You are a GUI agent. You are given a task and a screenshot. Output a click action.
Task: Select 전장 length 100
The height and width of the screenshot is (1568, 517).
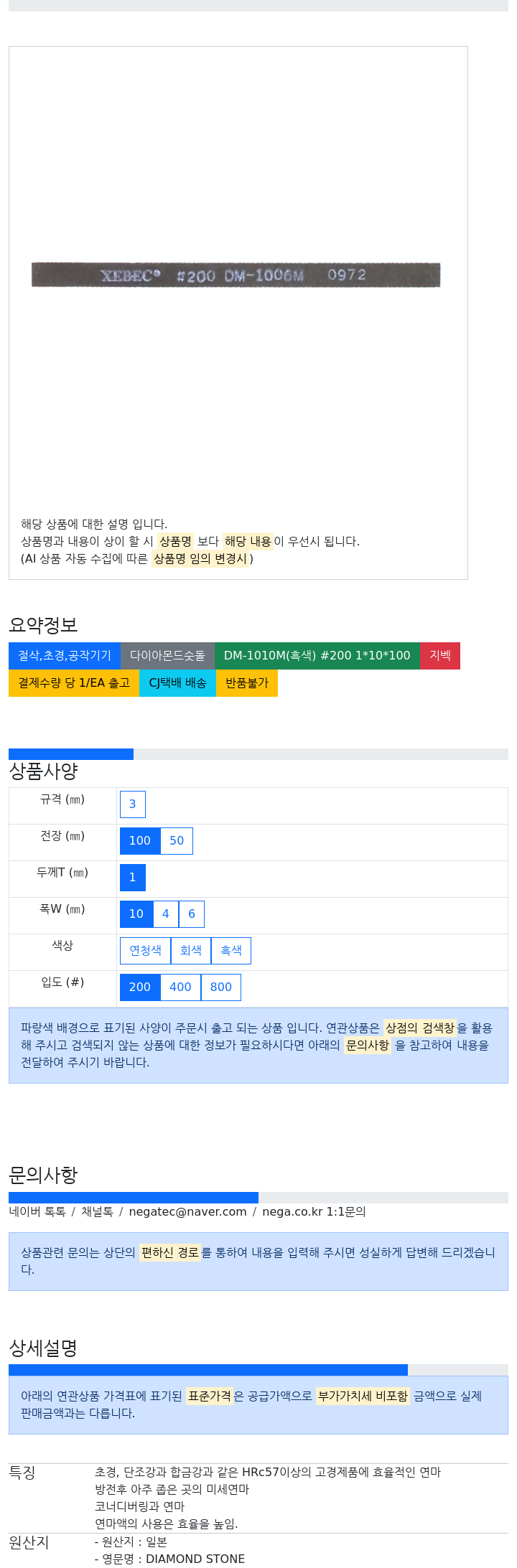pyautogui.click(x=140, y=840)
